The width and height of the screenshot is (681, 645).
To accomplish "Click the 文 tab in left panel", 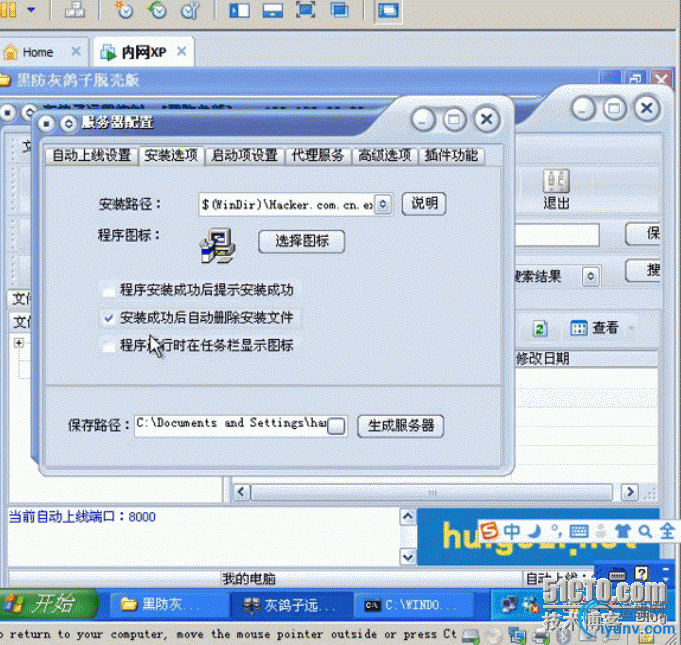I will pyautogui.click(x=21, y=298).
